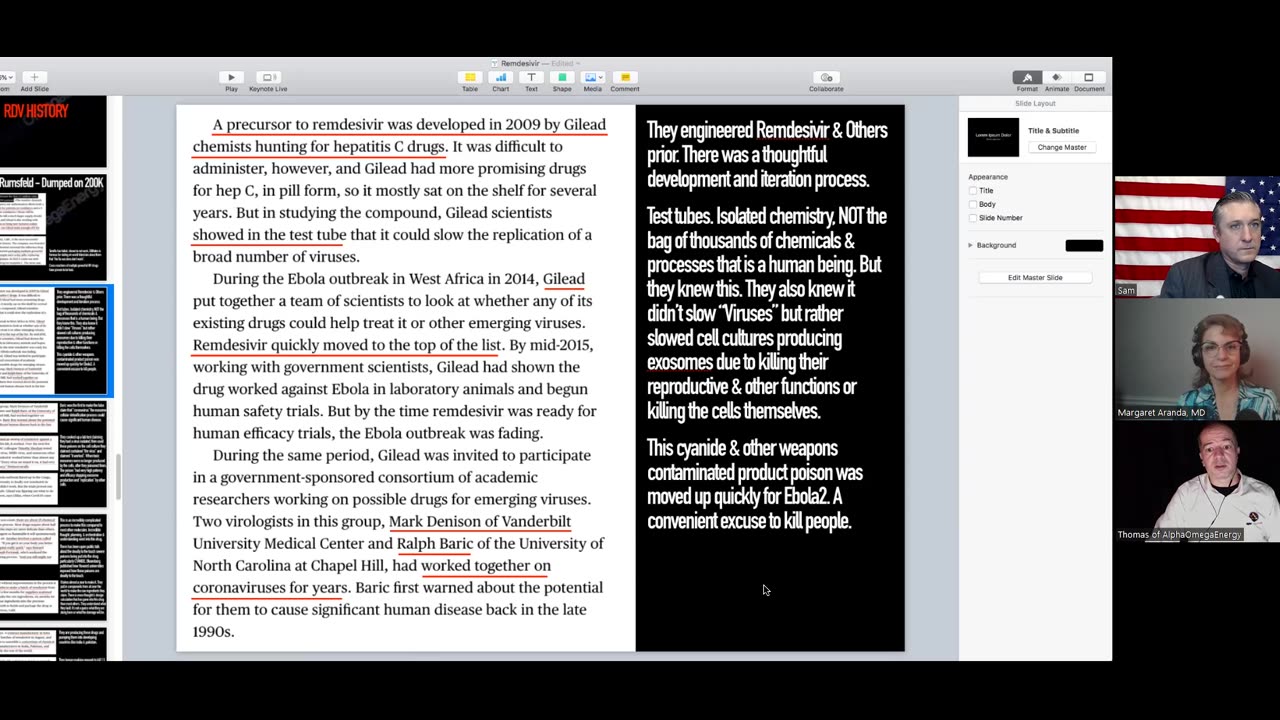
Task: Switch to the Animate inspector
Action: pyautogui.click(x=1057, y=77)
